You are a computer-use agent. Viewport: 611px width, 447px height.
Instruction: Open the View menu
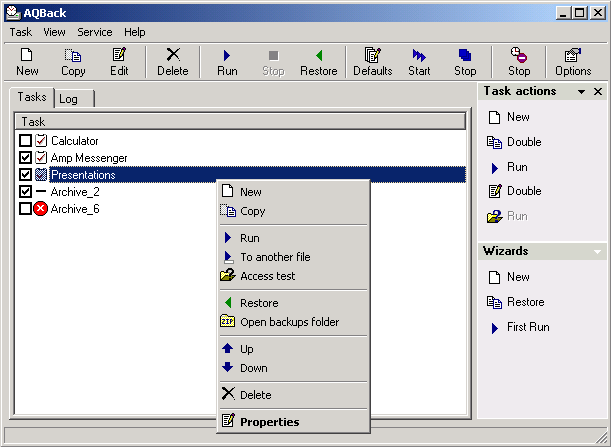(x=54, y=32)
